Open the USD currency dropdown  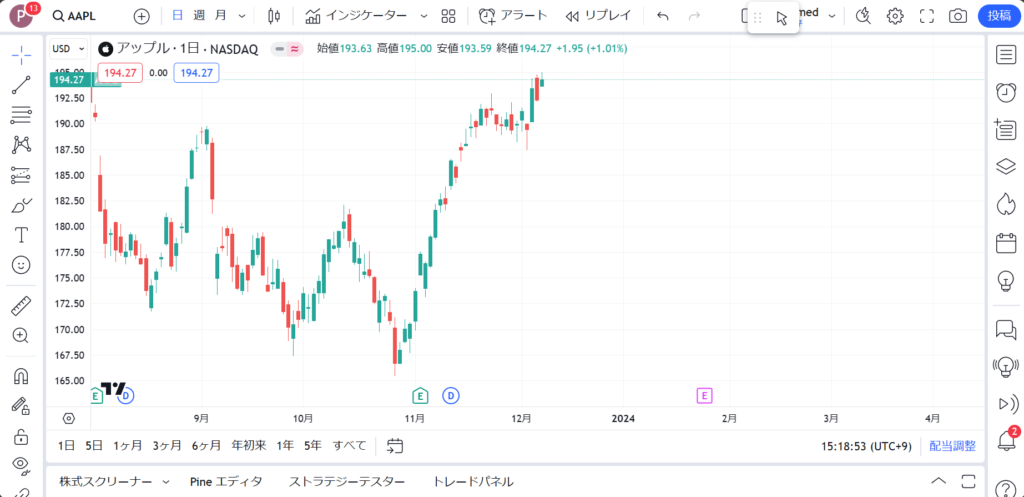click(69, 48)
